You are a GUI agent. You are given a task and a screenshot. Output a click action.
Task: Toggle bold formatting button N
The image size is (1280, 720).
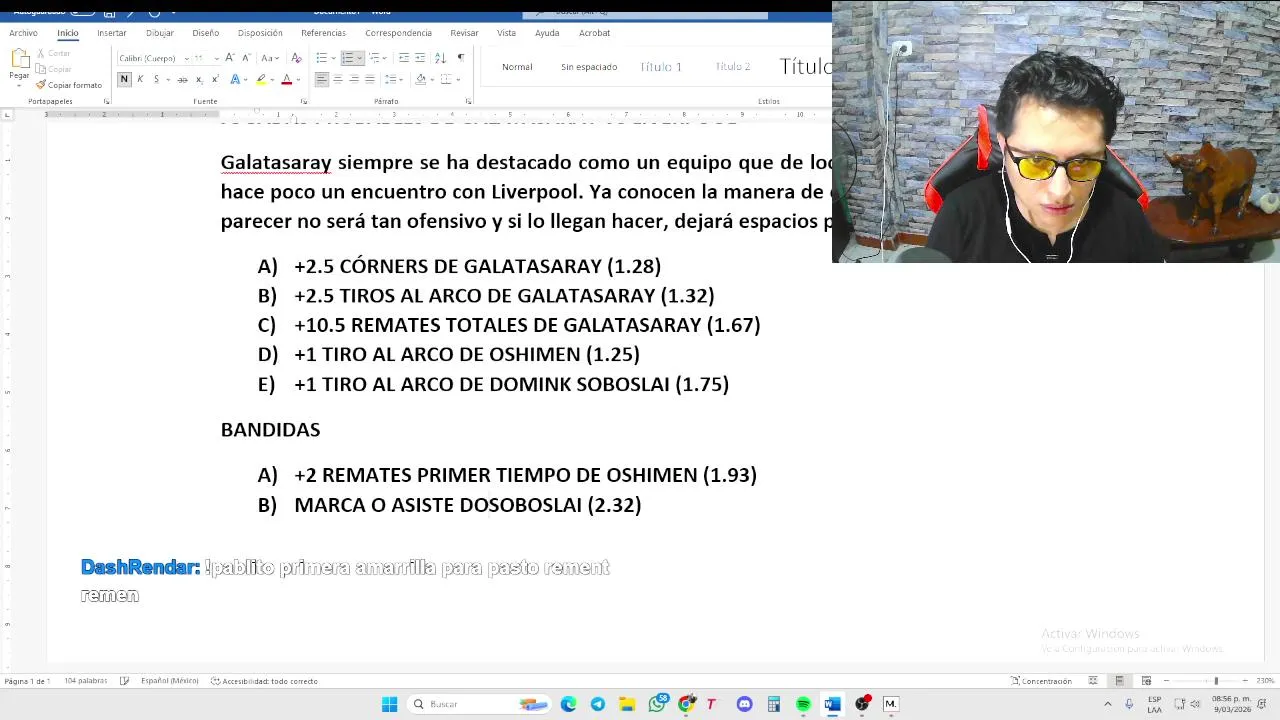pos(124,79)
